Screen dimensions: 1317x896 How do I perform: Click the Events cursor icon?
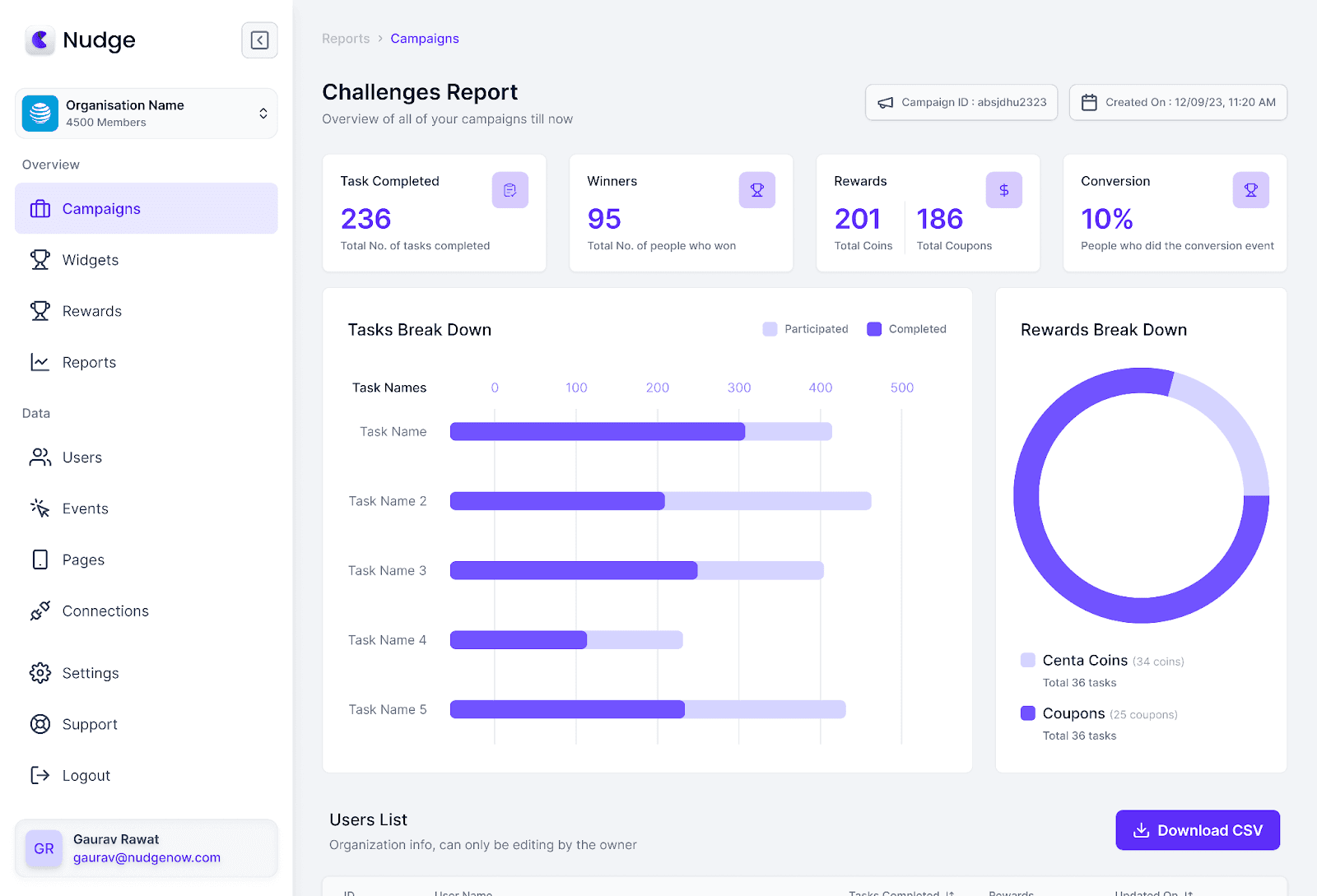pos(40,508)
